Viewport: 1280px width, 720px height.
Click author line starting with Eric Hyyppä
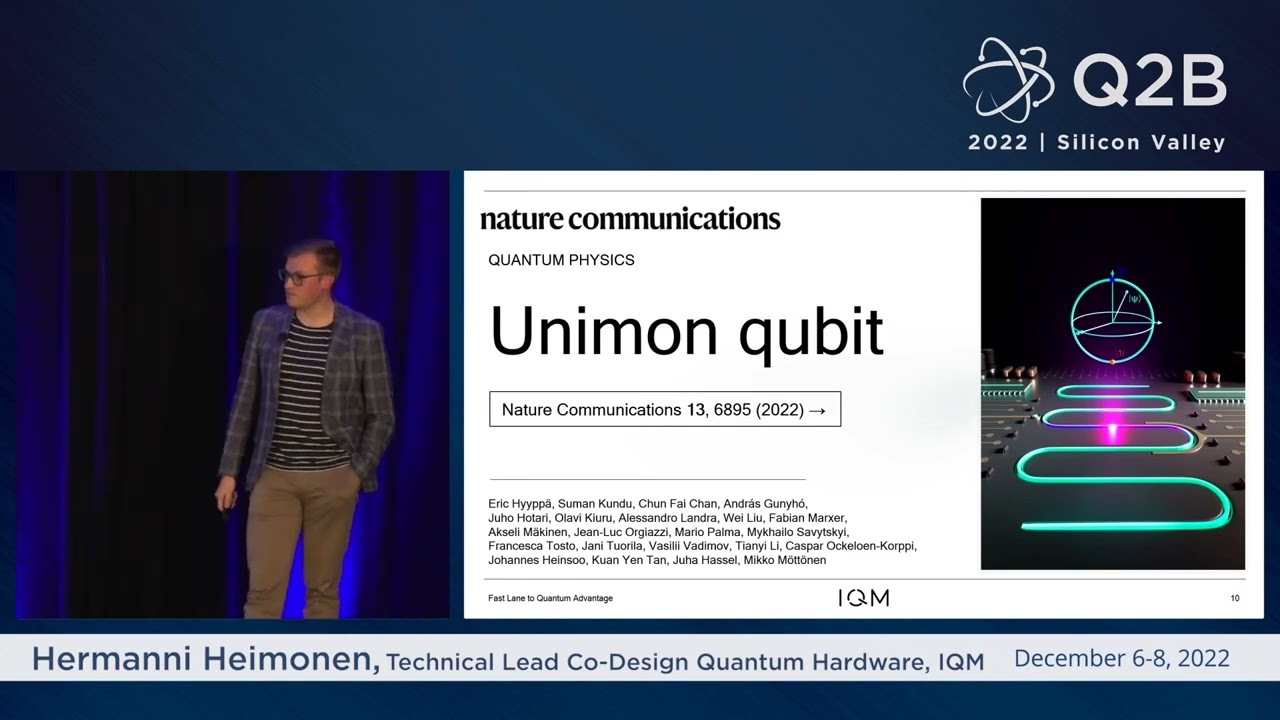648,503
